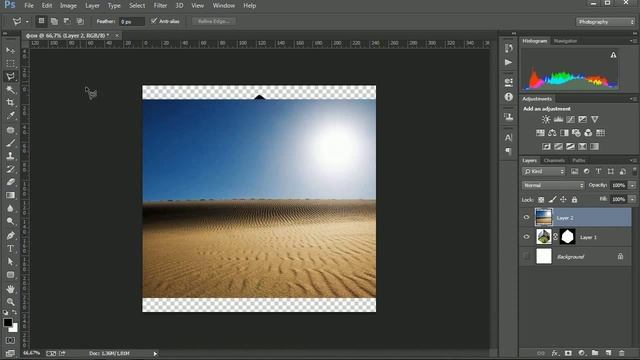
Task: Choose Add to selection button
Action: coord(54,21)
